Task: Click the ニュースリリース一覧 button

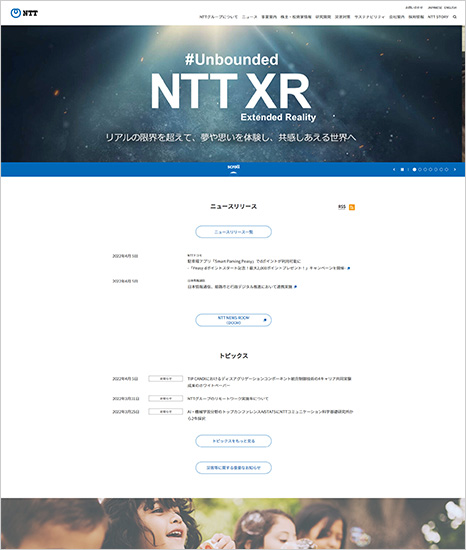Action: click(234, 232)
